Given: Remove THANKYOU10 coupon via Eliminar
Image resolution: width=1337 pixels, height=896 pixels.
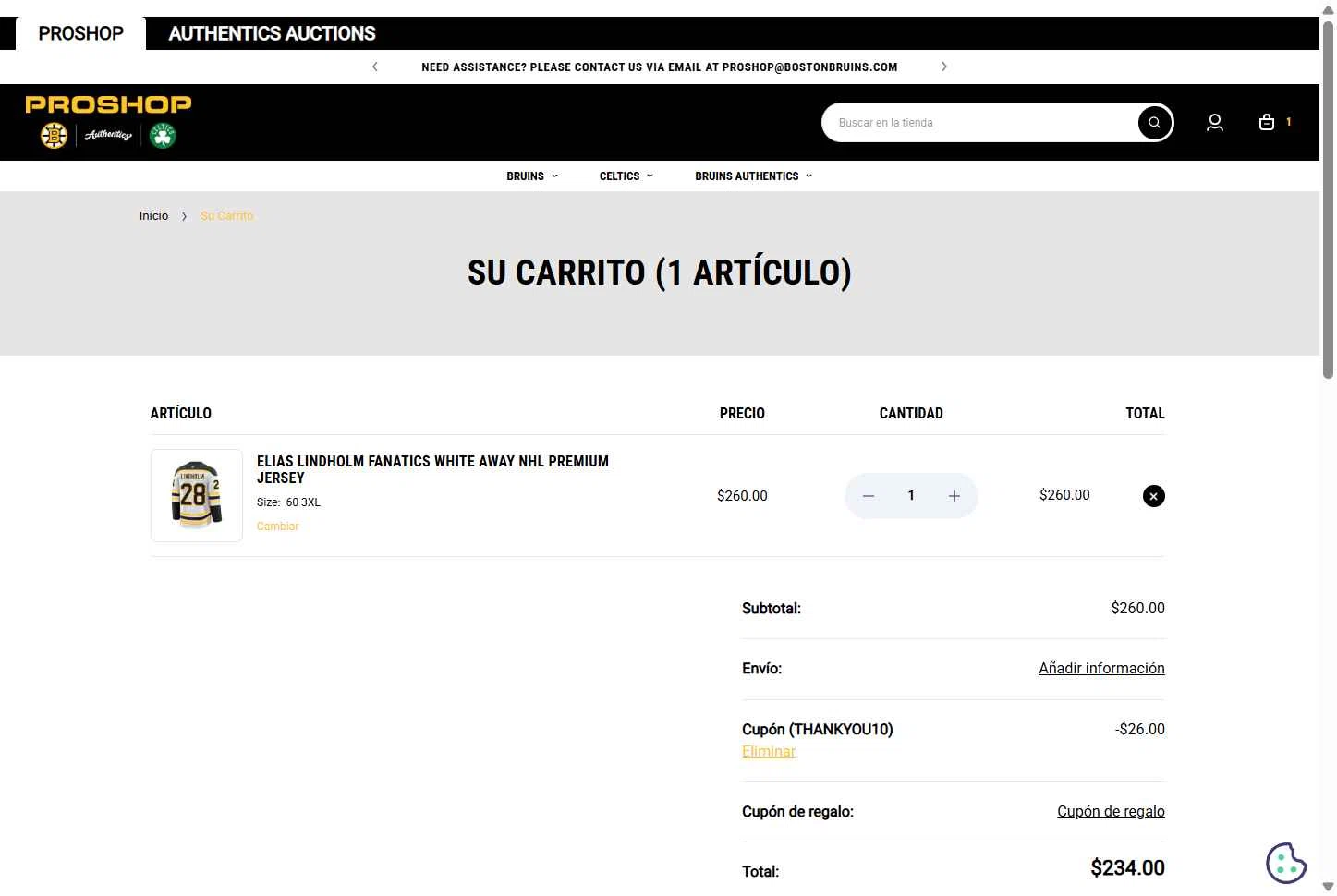Looking at the screenshot, I should click(x=769, y=751).
